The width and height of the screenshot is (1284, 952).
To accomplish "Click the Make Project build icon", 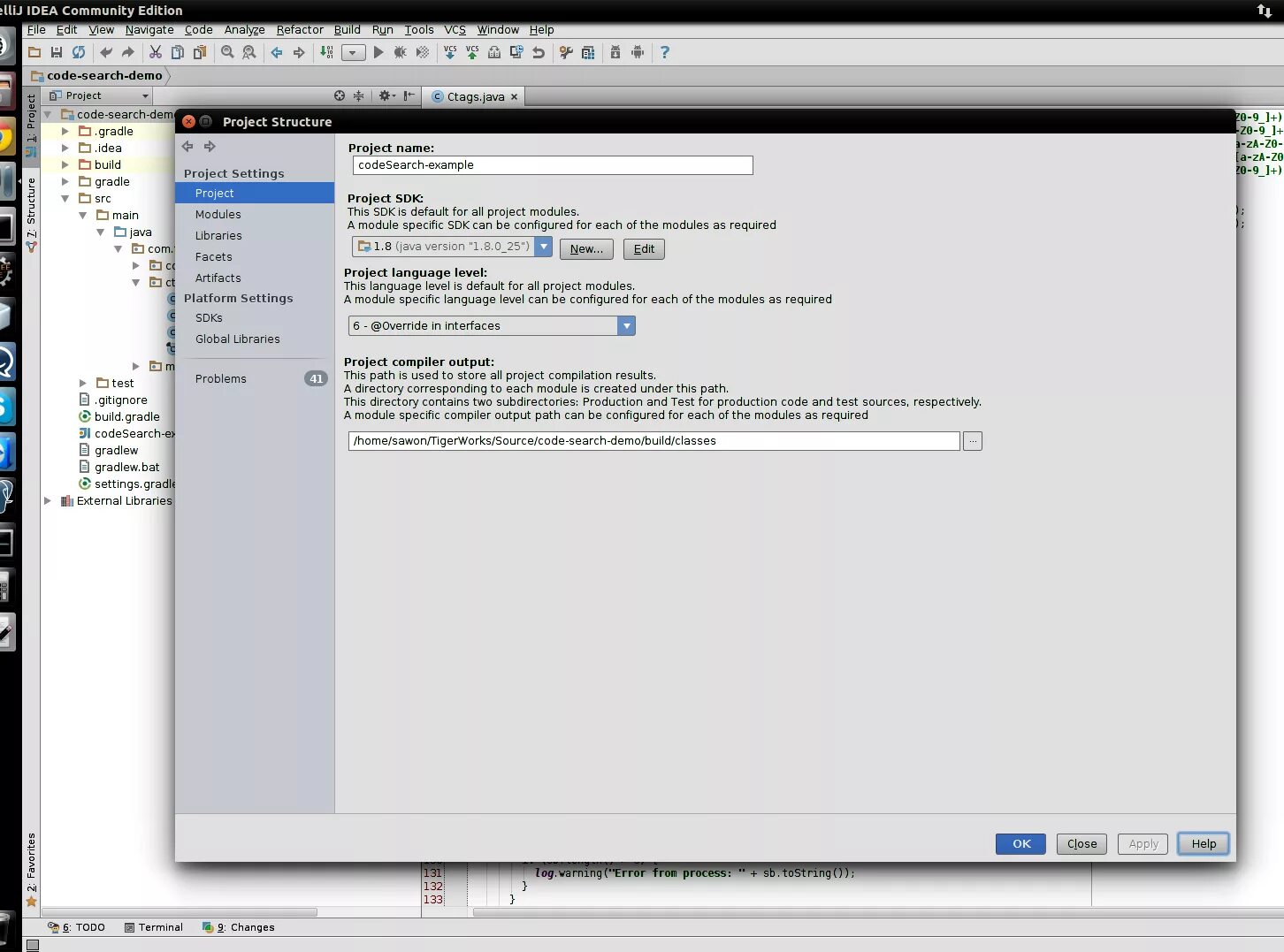I will click(x=326, y=52).
